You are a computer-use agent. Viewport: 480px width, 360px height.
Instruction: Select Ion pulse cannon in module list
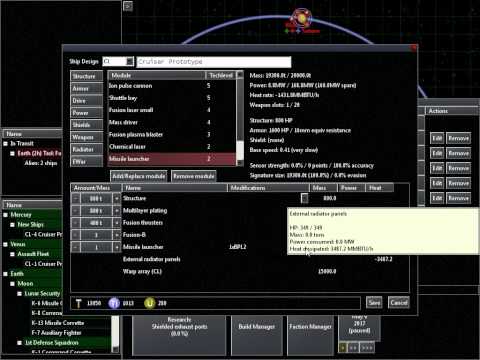[x=172, y=86]
